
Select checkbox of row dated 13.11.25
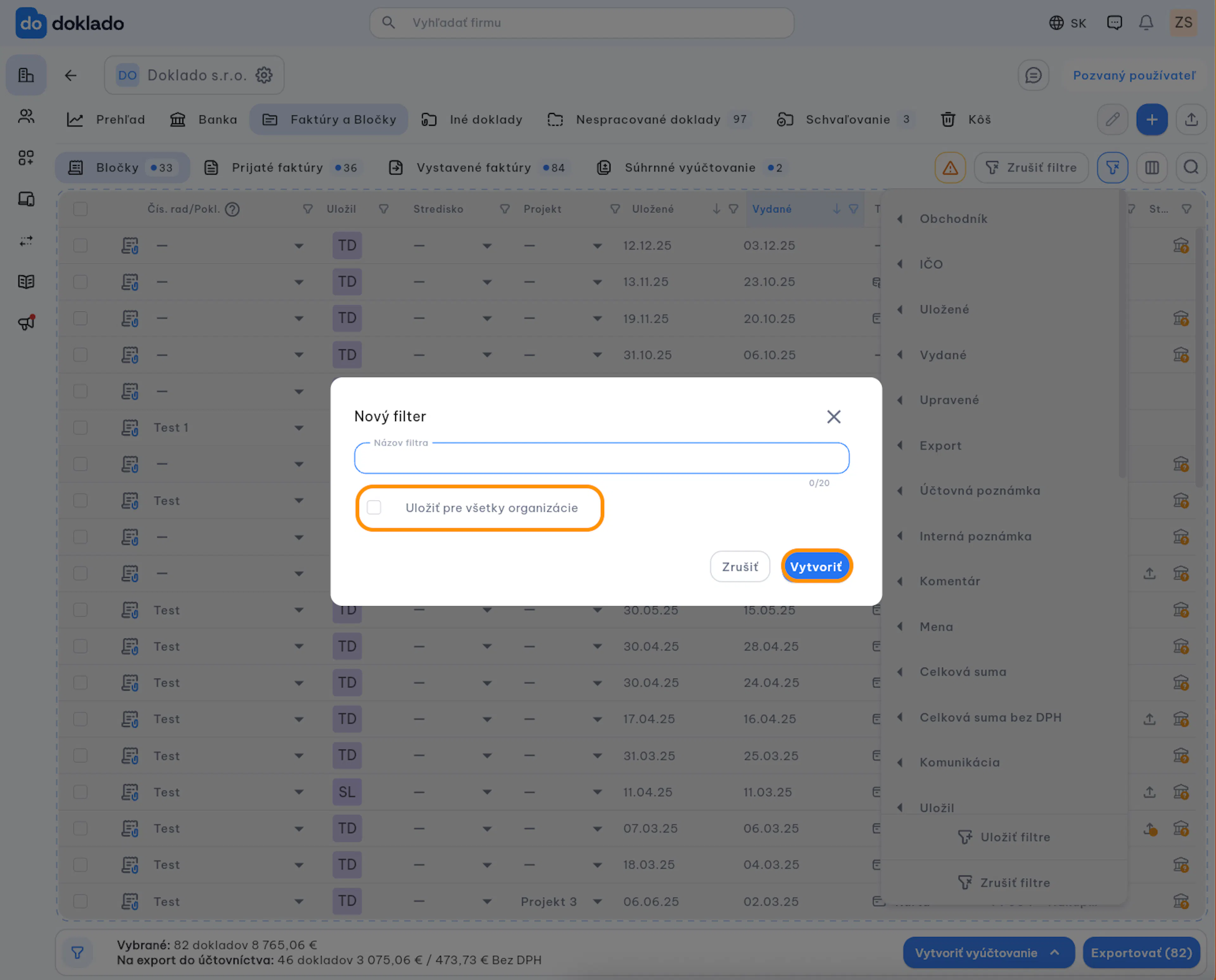click(x=80, y=282)
